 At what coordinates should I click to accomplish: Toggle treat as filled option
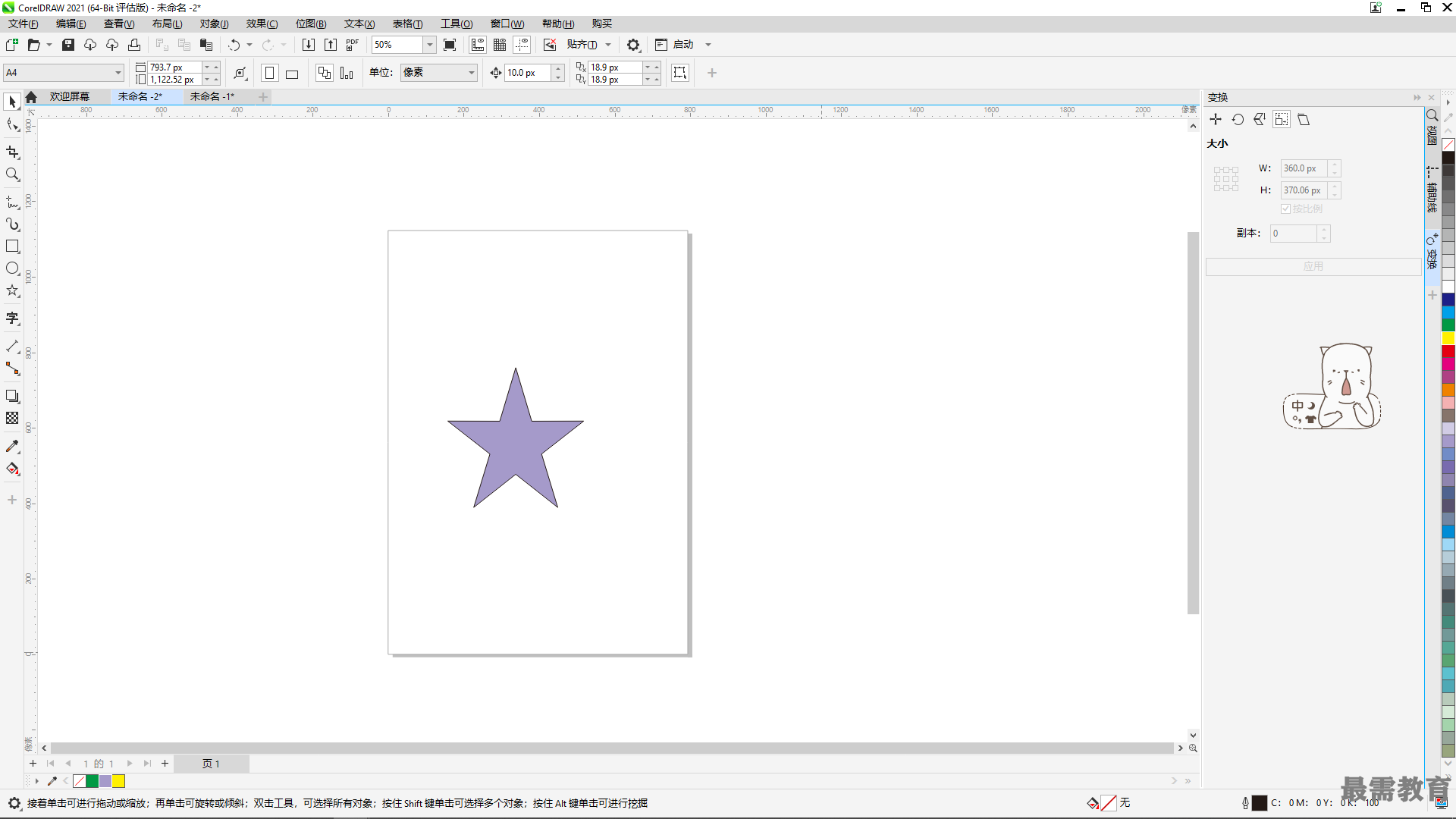click(x=680, y=73)
